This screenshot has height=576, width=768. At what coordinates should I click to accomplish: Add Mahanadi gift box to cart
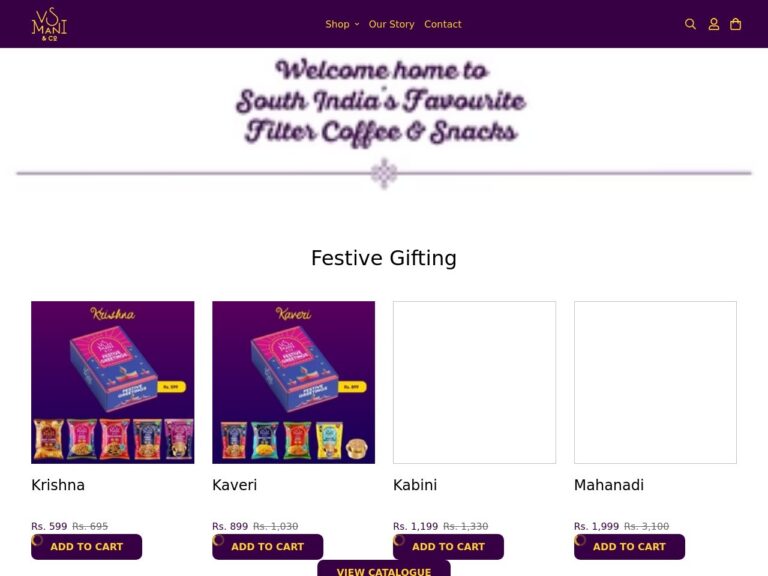point(629,547)
